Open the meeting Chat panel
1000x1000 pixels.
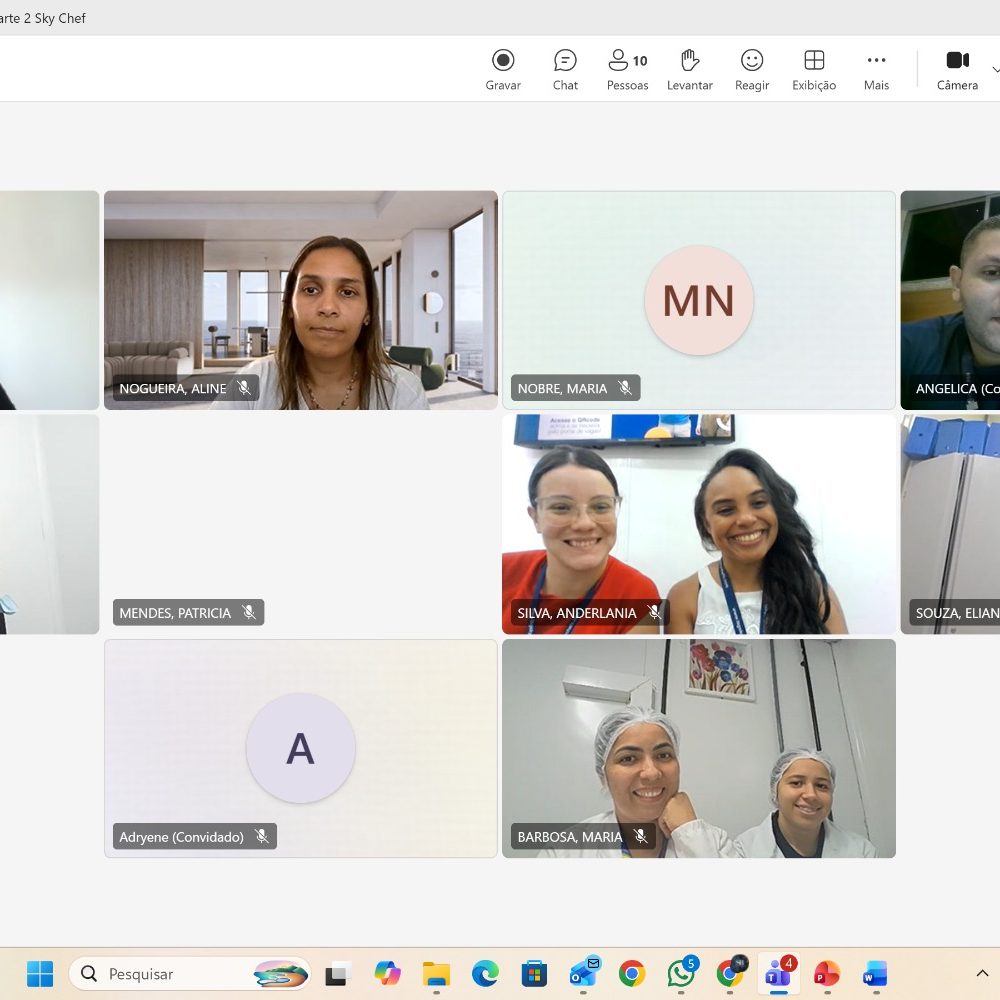pos(565,70)
